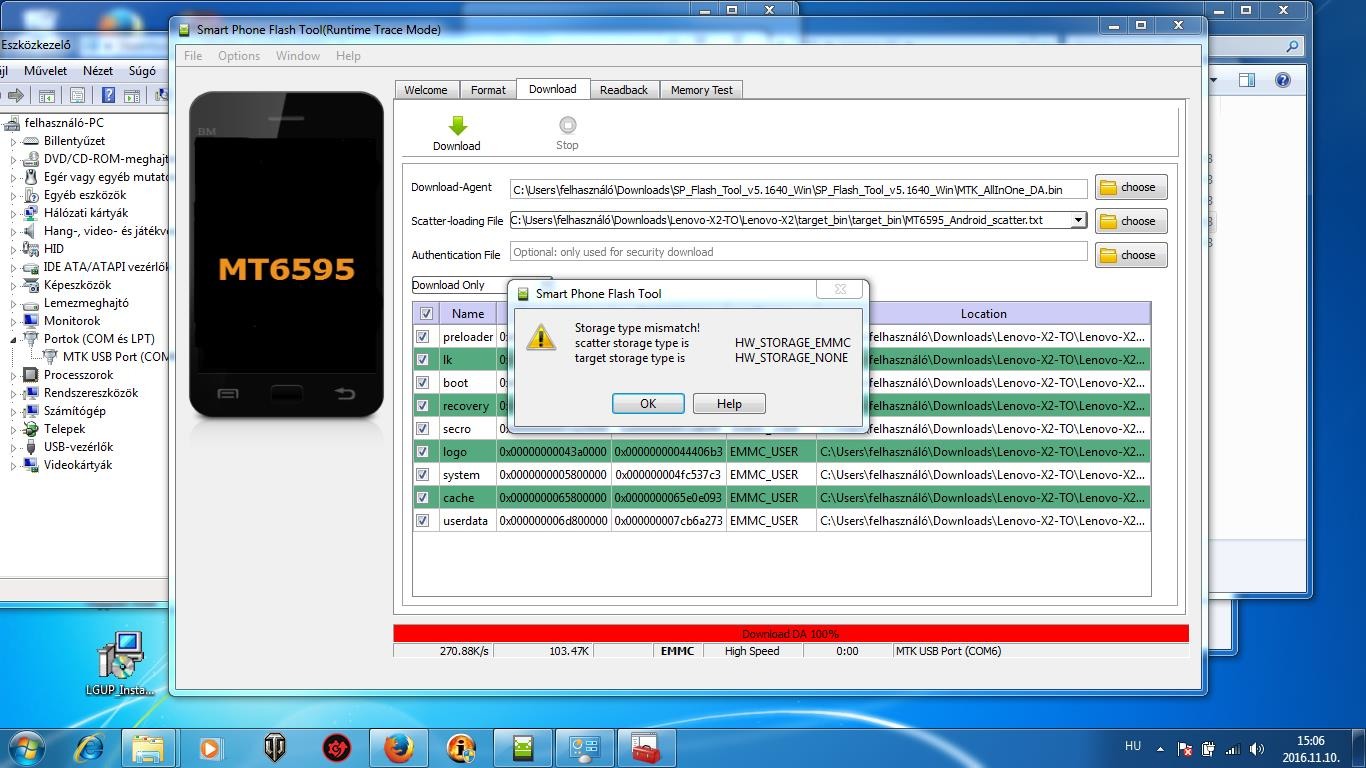
Task: Click MTK USB Port device icon
Action: 50,357
